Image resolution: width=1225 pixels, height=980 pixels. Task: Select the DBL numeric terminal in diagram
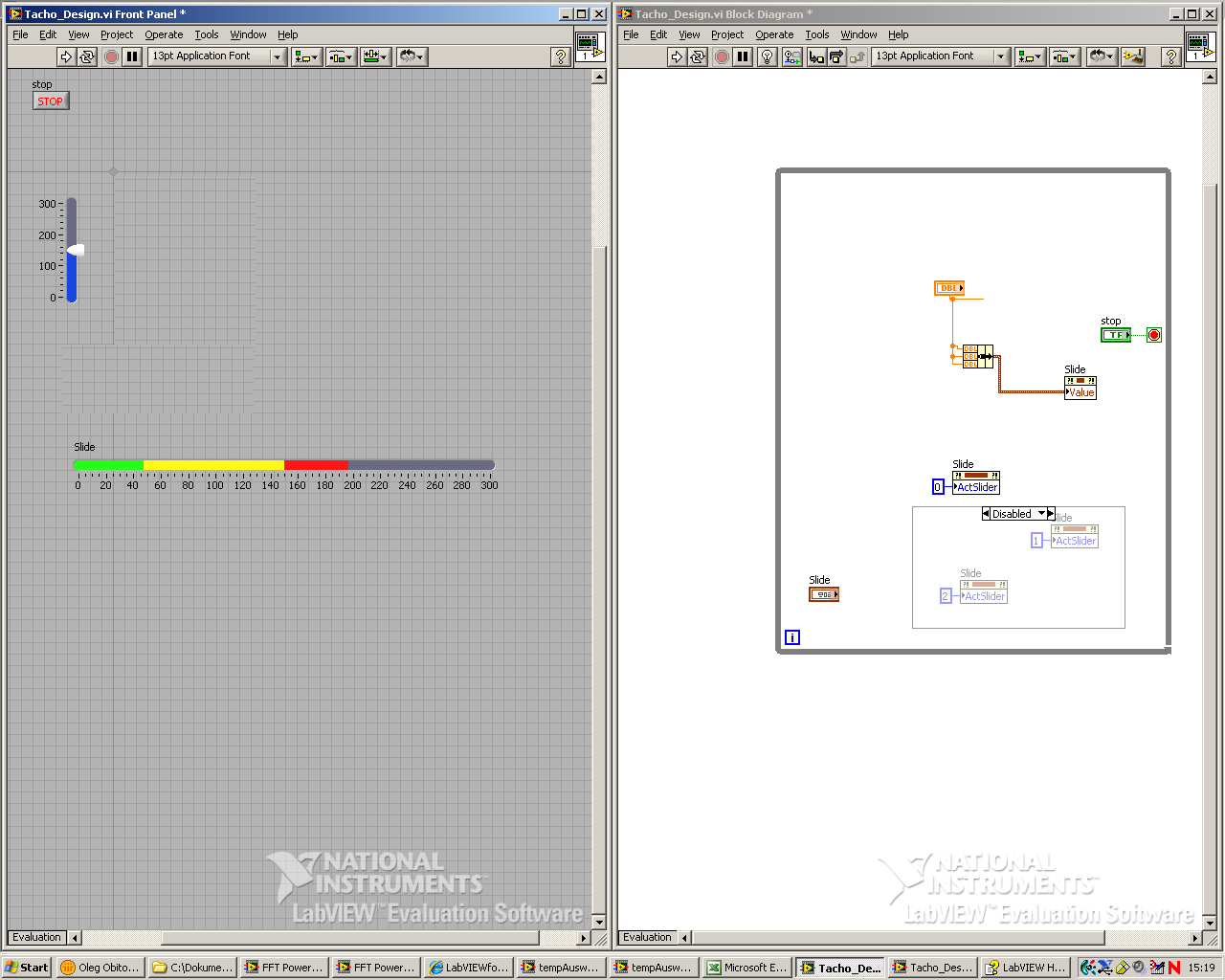coord(949,288)
